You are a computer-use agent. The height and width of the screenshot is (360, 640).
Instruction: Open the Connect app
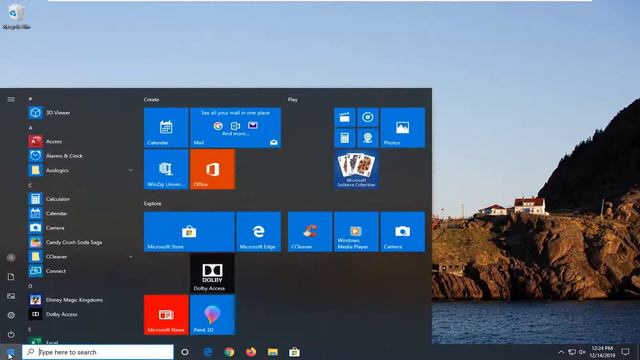(x=80, y=271)
